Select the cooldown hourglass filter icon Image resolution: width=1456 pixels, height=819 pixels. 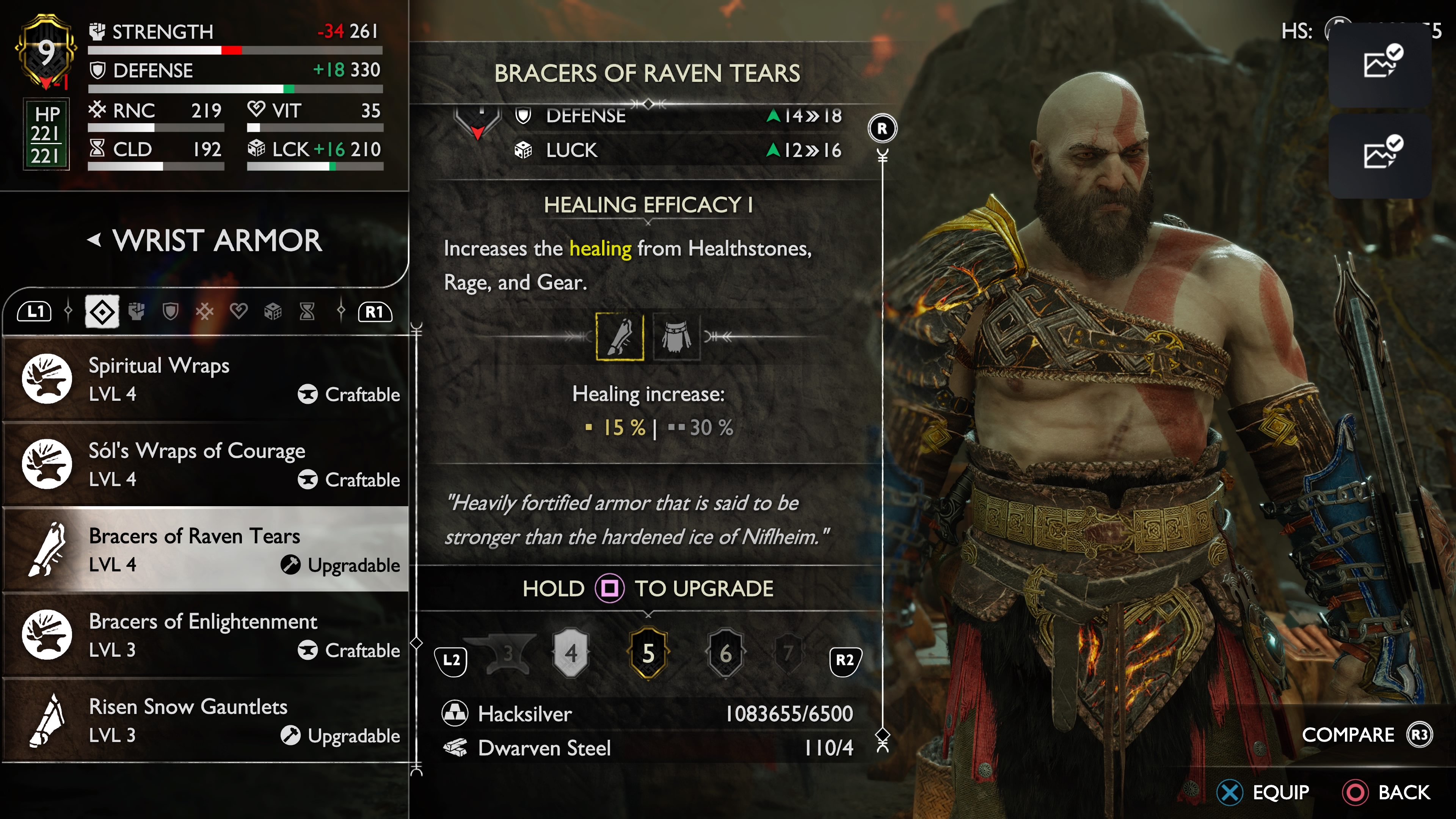tap(307, 311)
